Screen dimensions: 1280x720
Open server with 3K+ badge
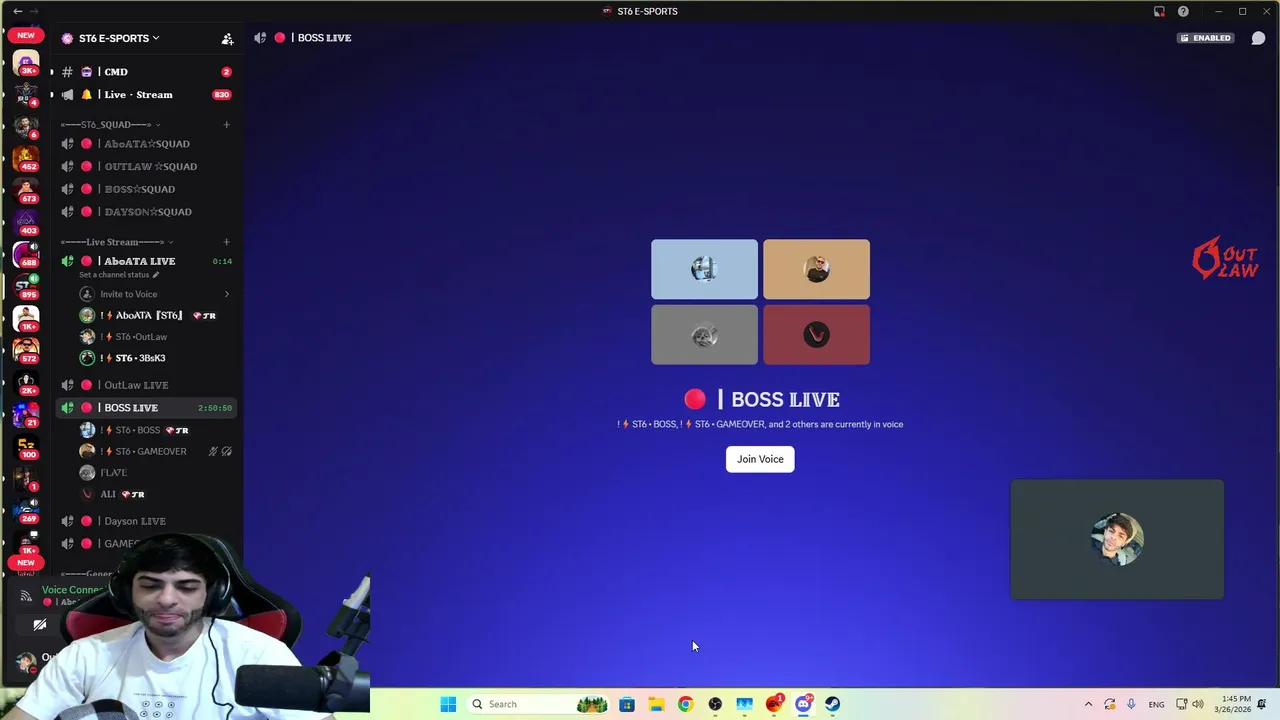(26, 63)
